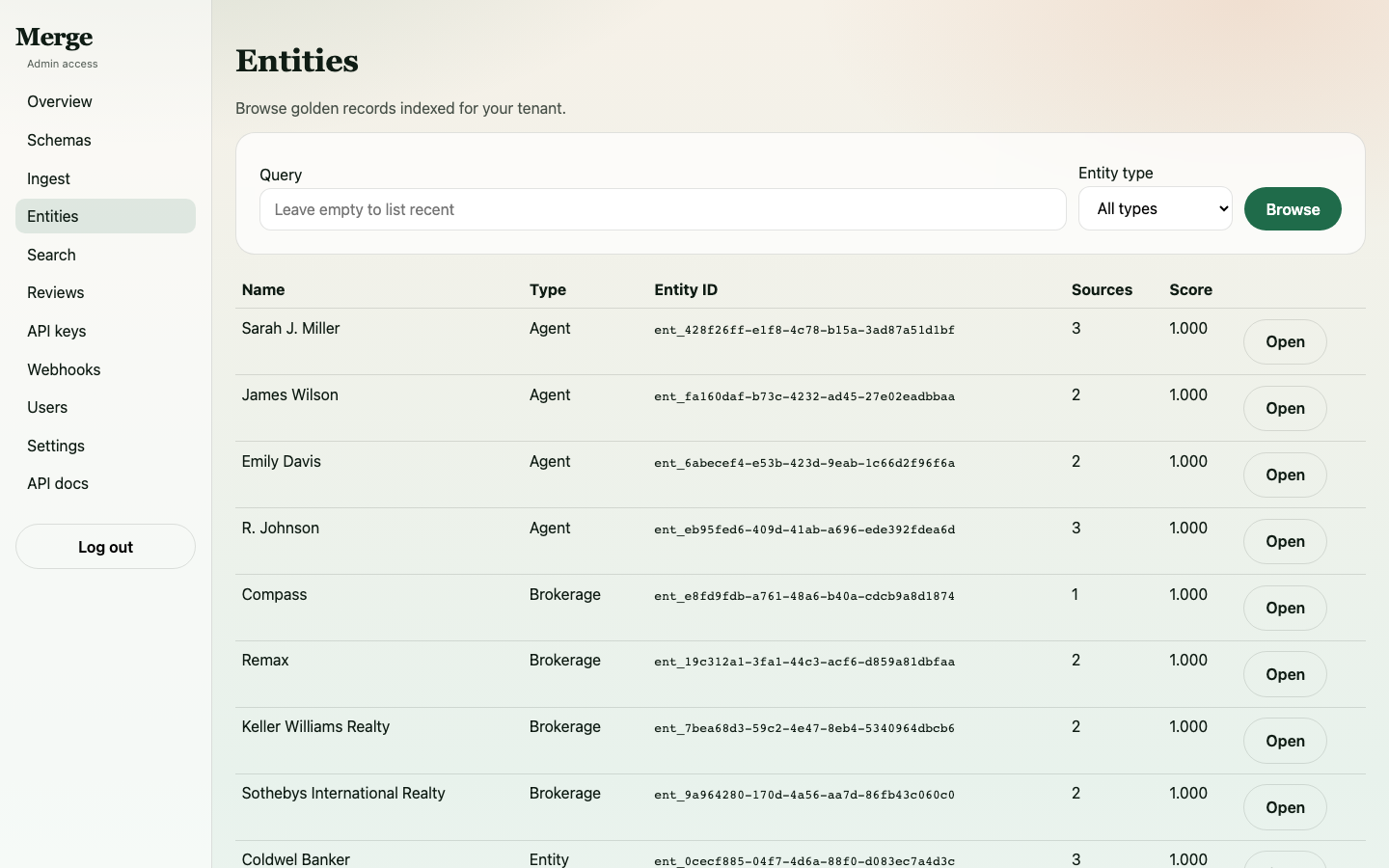Open the Emily Davis entity
The width and height of the screenshot is (1389, 868).
1285,475
